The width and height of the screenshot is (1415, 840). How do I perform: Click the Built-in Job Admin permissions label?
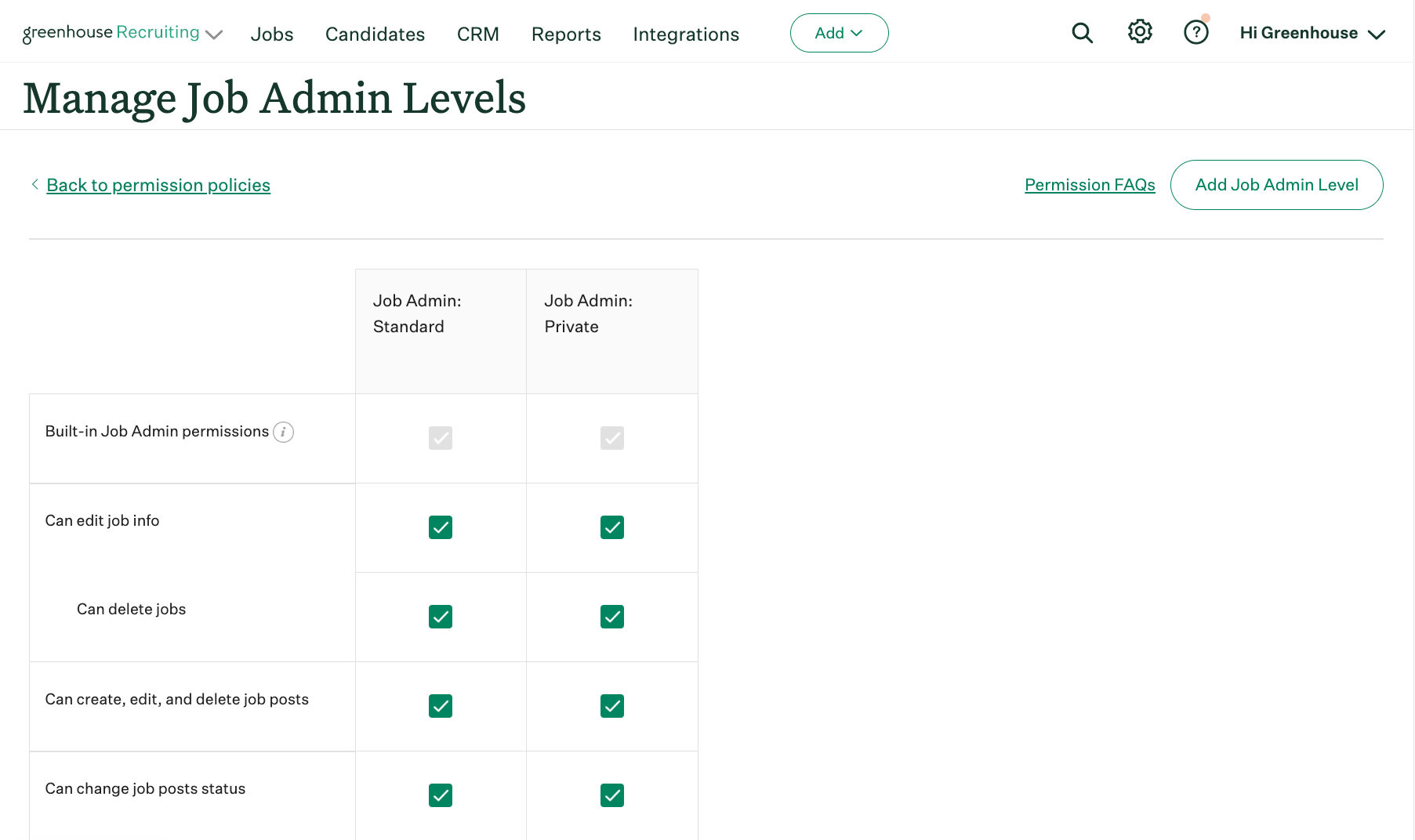(x=157, y=432)
